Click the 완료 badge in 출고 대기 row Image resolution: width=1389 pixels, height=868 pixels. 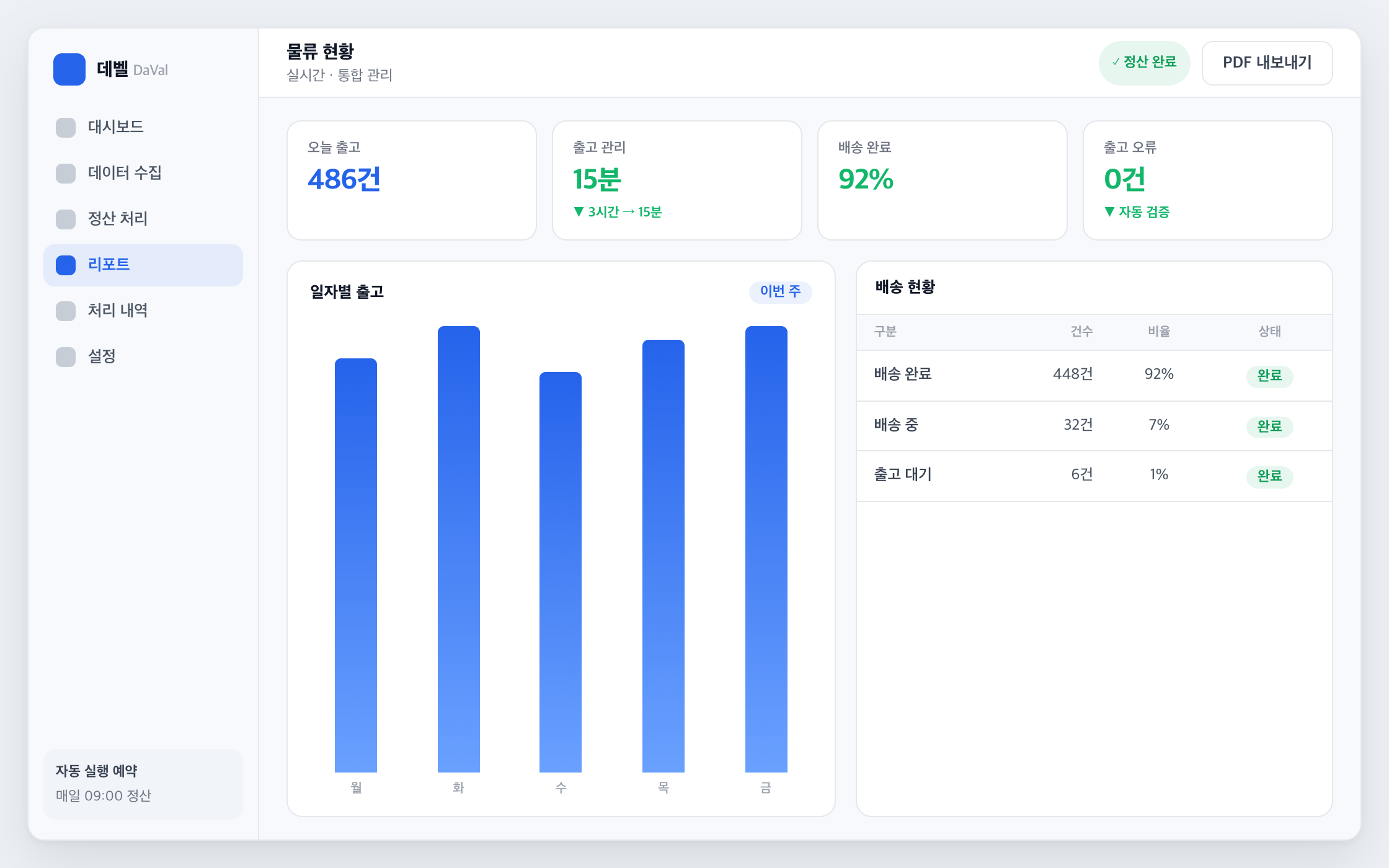(1269, 476)
